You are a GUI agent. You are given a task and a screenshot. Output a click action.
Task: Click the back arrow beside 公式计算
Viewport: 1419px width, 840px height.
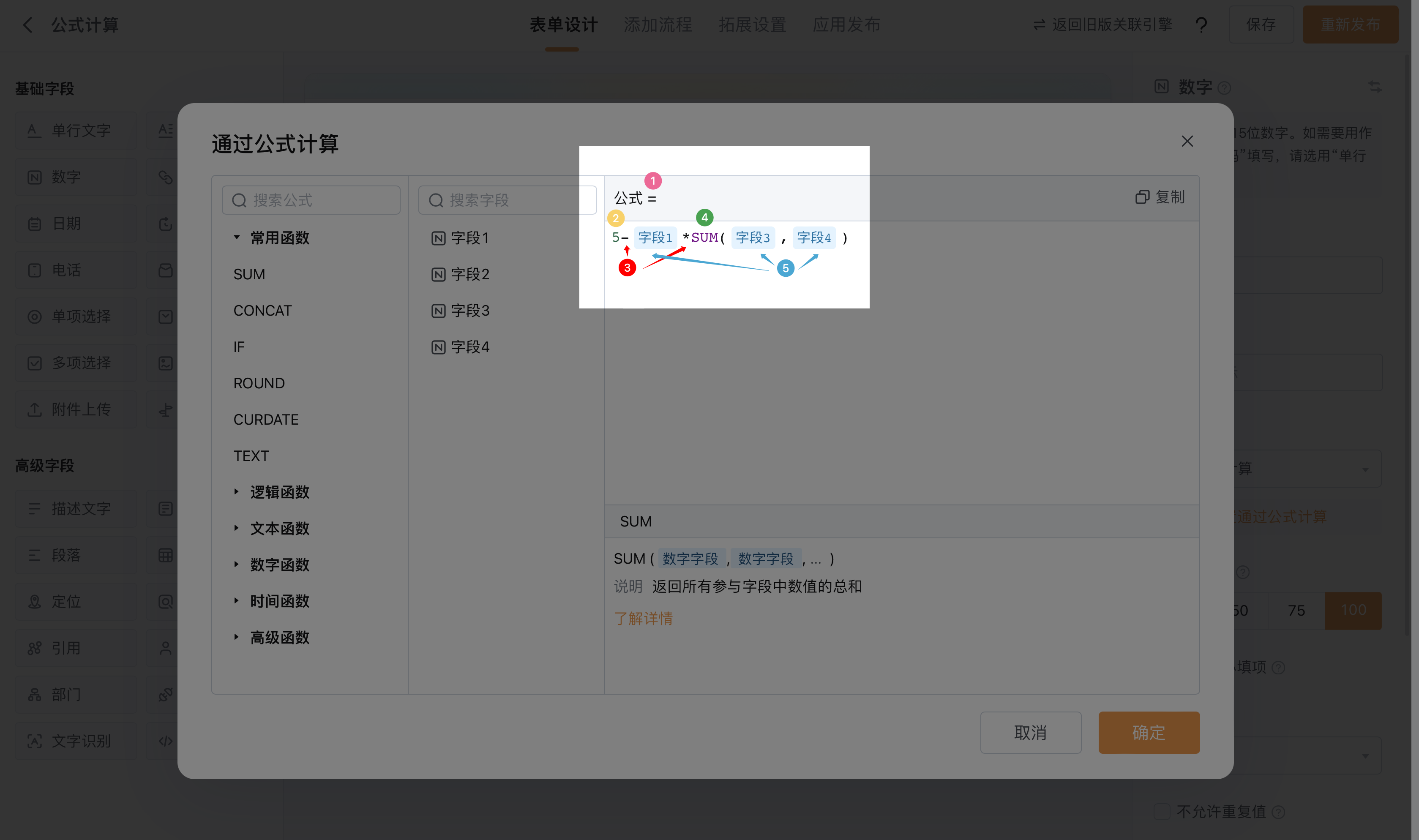pos(27,25)
